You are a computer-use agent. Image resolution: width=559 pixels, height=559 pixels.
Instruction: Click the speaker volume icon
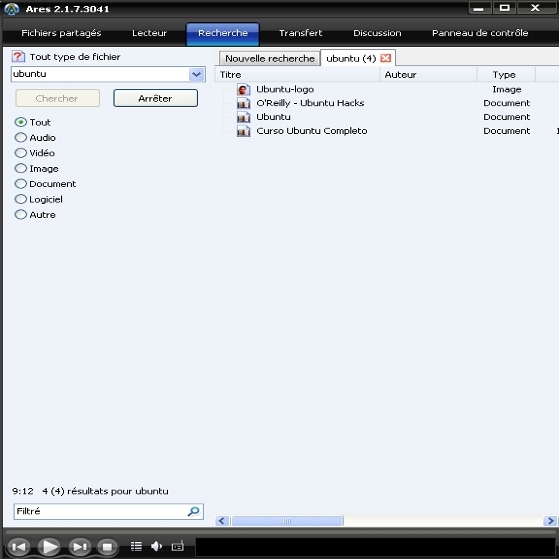tap(157, 546)
